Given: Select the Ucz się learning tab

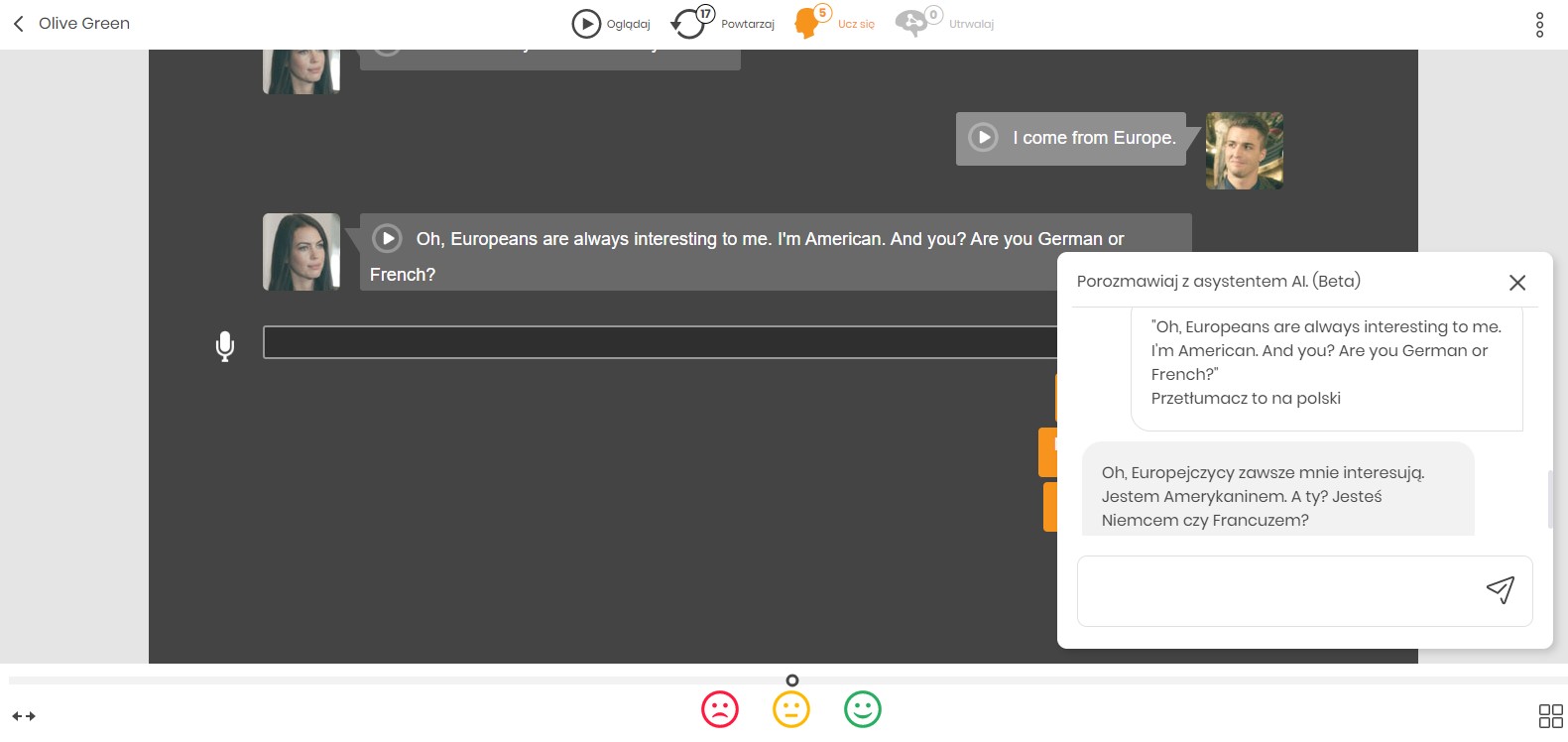Looking at the screenshot, I should [835, 22].
